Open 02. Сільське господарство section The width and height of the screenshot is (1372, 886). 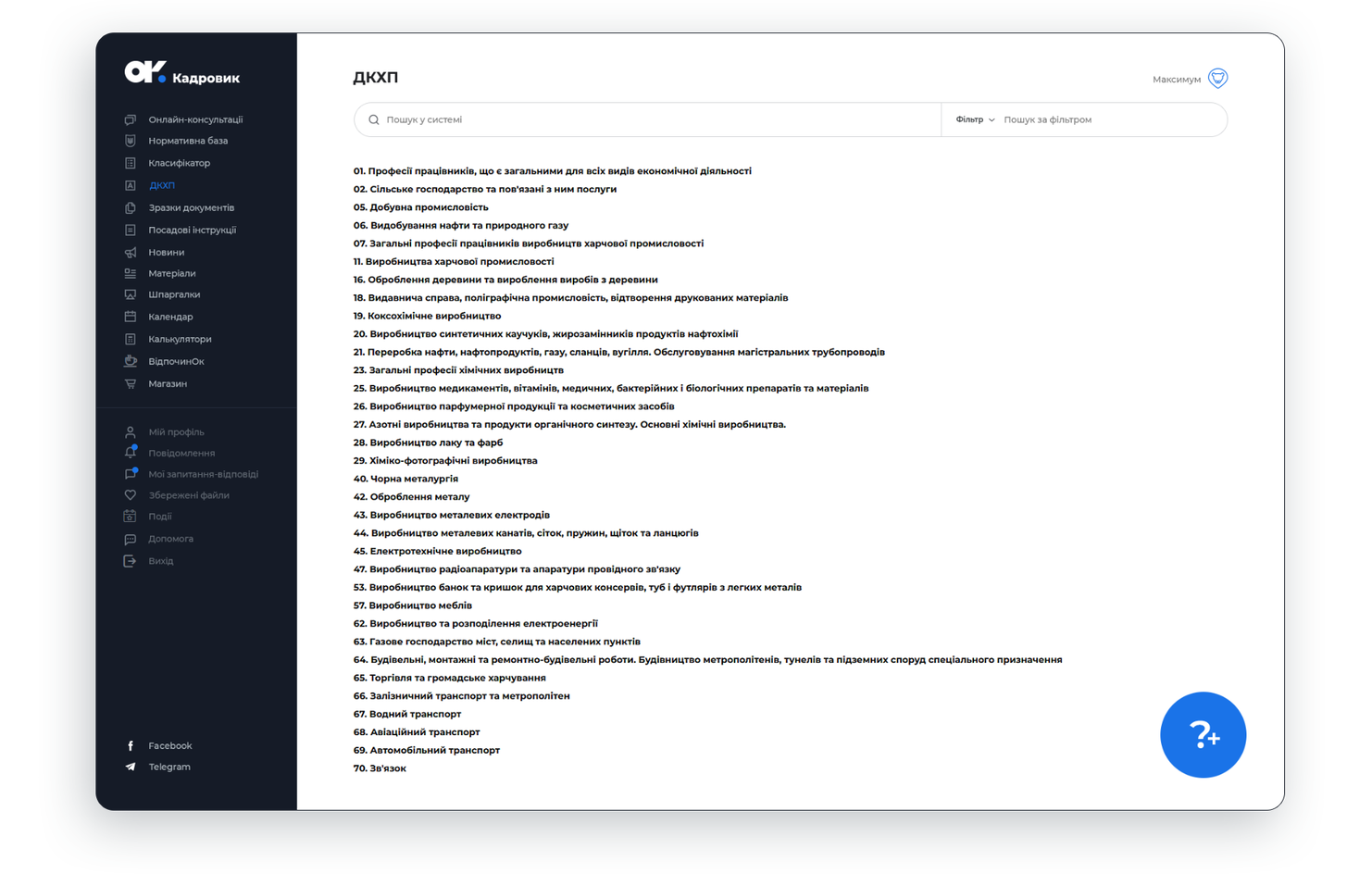pos(485,189)
